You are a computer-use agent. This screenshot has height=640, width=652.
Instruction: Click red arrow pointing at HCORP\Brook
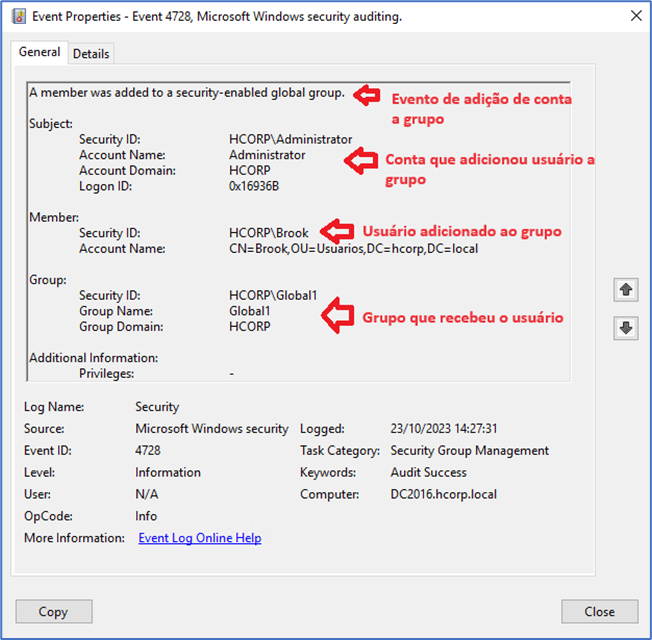point(338,232)
